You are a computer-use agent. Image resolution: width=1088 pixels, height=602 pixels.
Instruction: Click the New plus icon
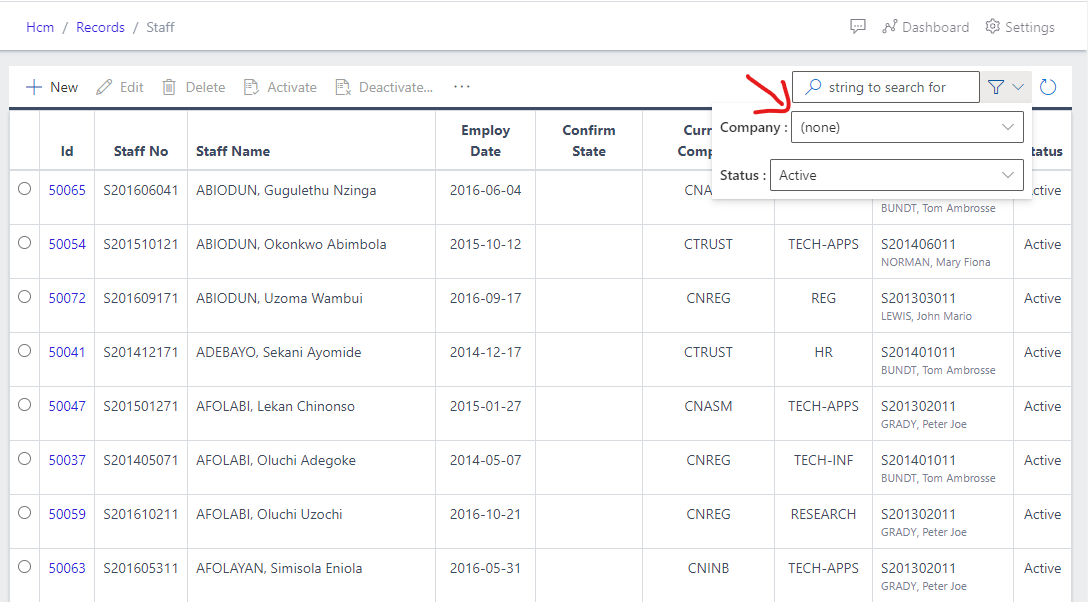click(x=34, y=87)
